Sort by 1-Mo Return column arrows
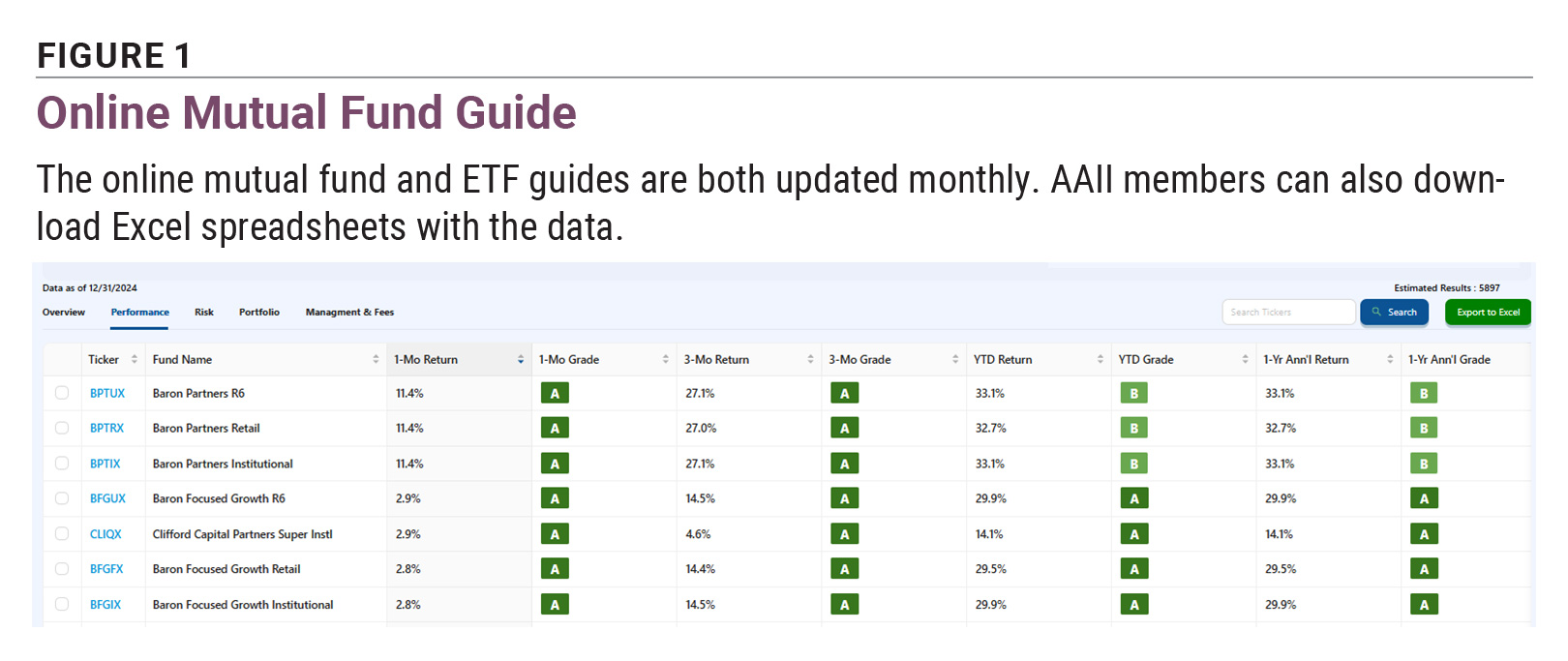 pyautogui.click(x=521, y=360)
